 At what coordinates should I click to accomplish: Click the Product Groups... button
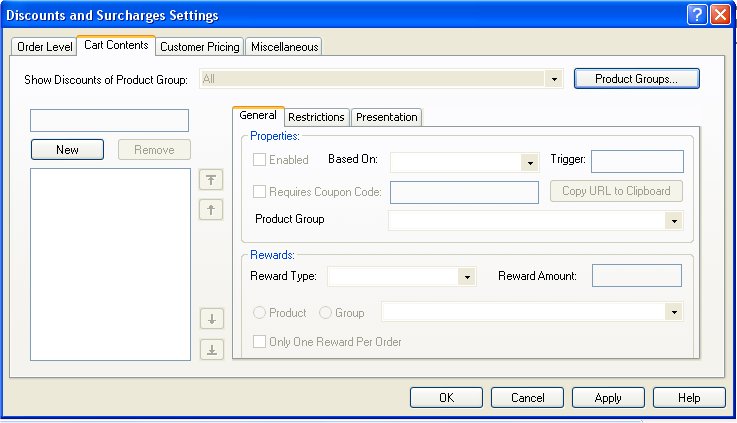click(636, 78)
